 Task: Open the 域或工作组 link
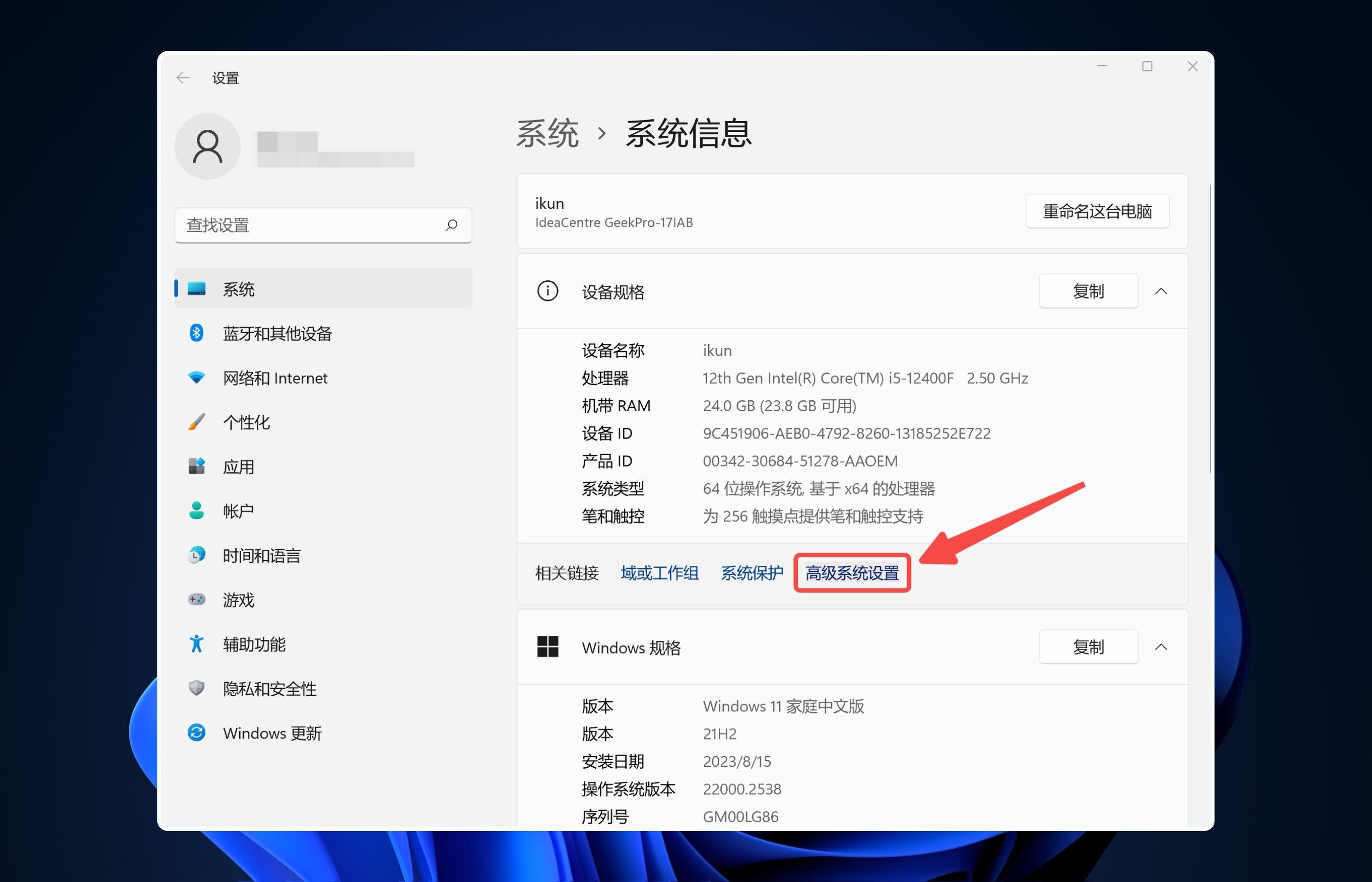660,573
